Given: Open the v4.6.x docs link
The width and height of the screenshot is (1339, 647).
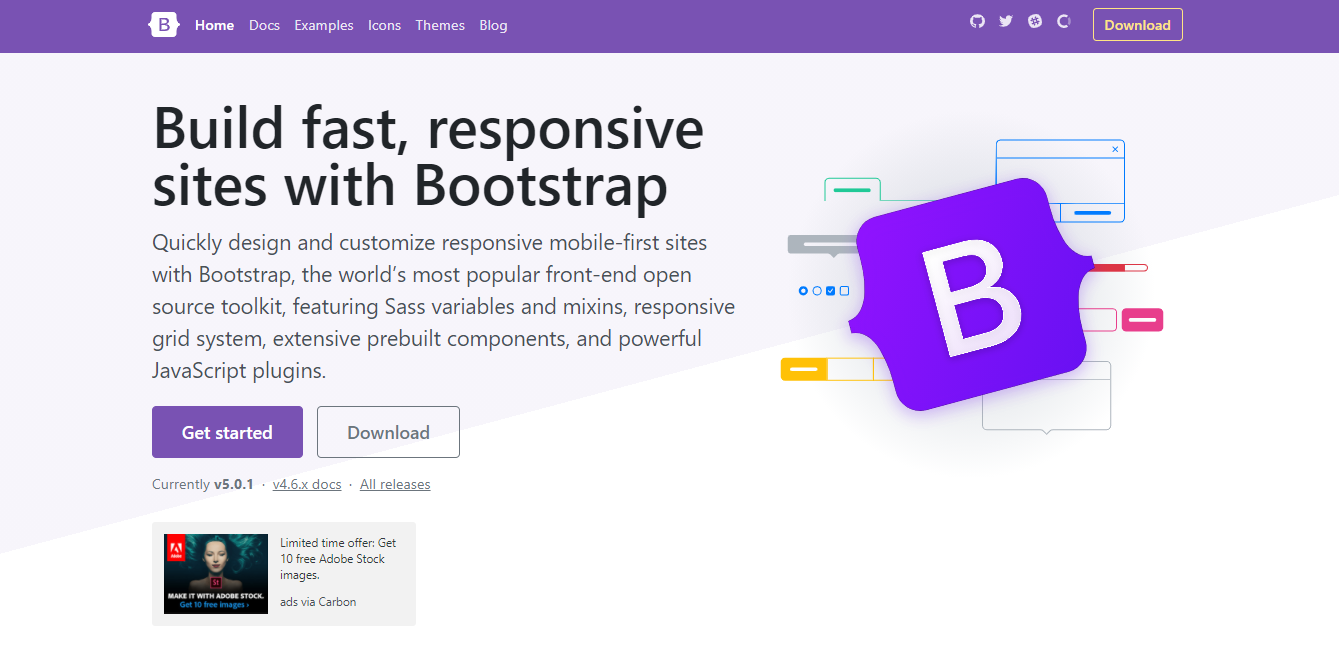Looking at the screenshot, I should pyautogui.click(x=307, y=484).
